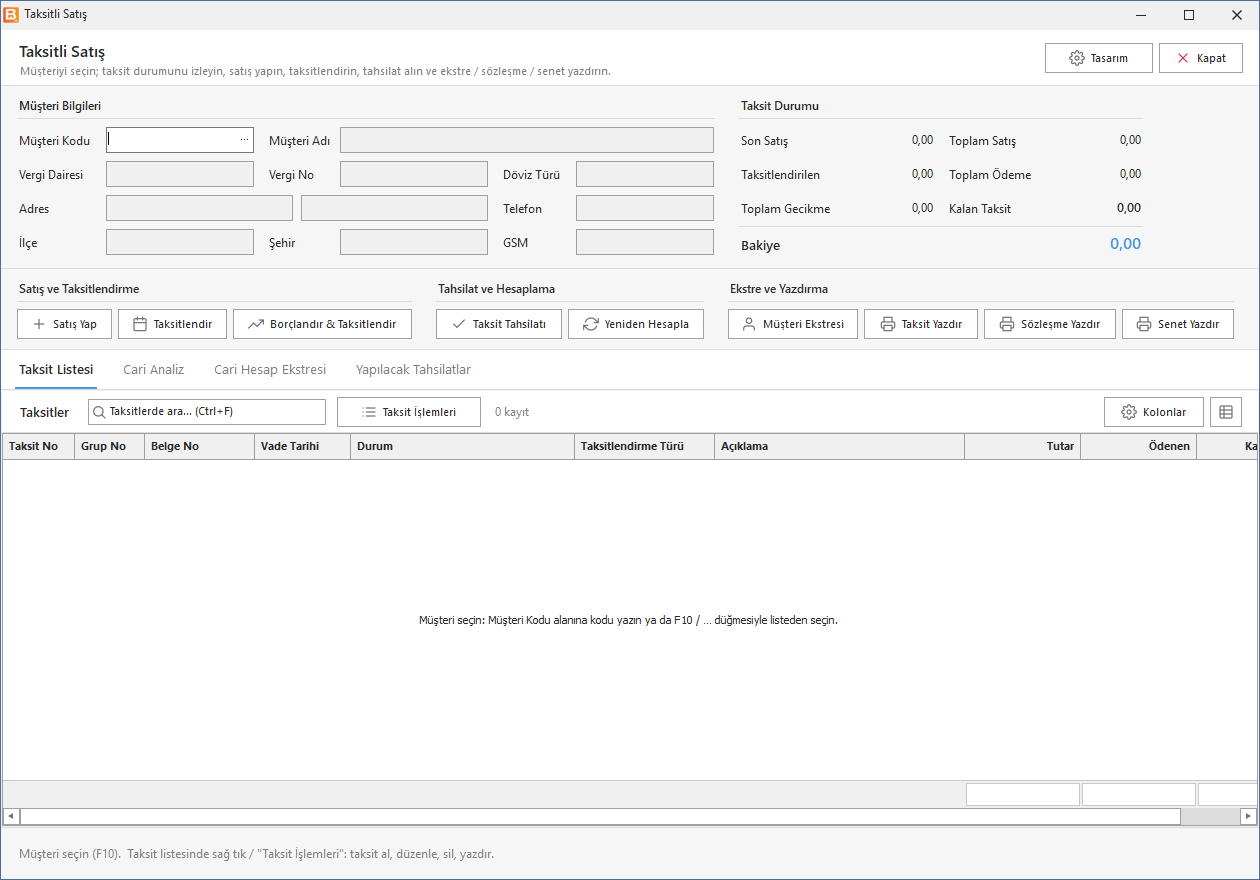The height and width of the screenshot is (880, 1260).
Task: Click the Döviz Türü field
Action: (x=645, y=174)
